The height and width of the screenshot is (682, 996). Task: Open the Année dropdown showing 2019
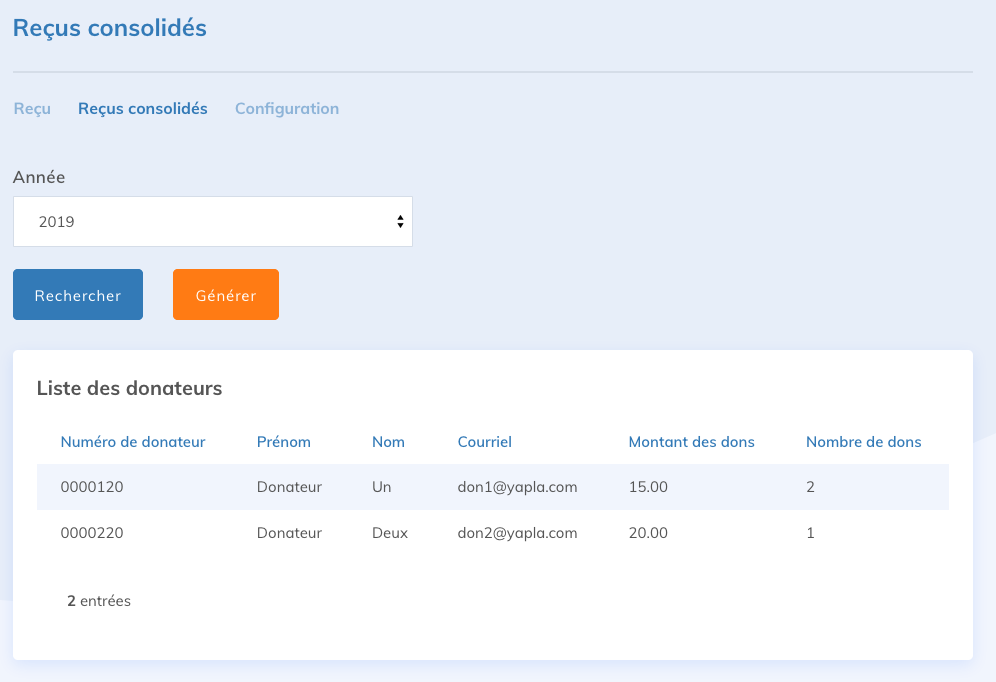coord(212,222)
